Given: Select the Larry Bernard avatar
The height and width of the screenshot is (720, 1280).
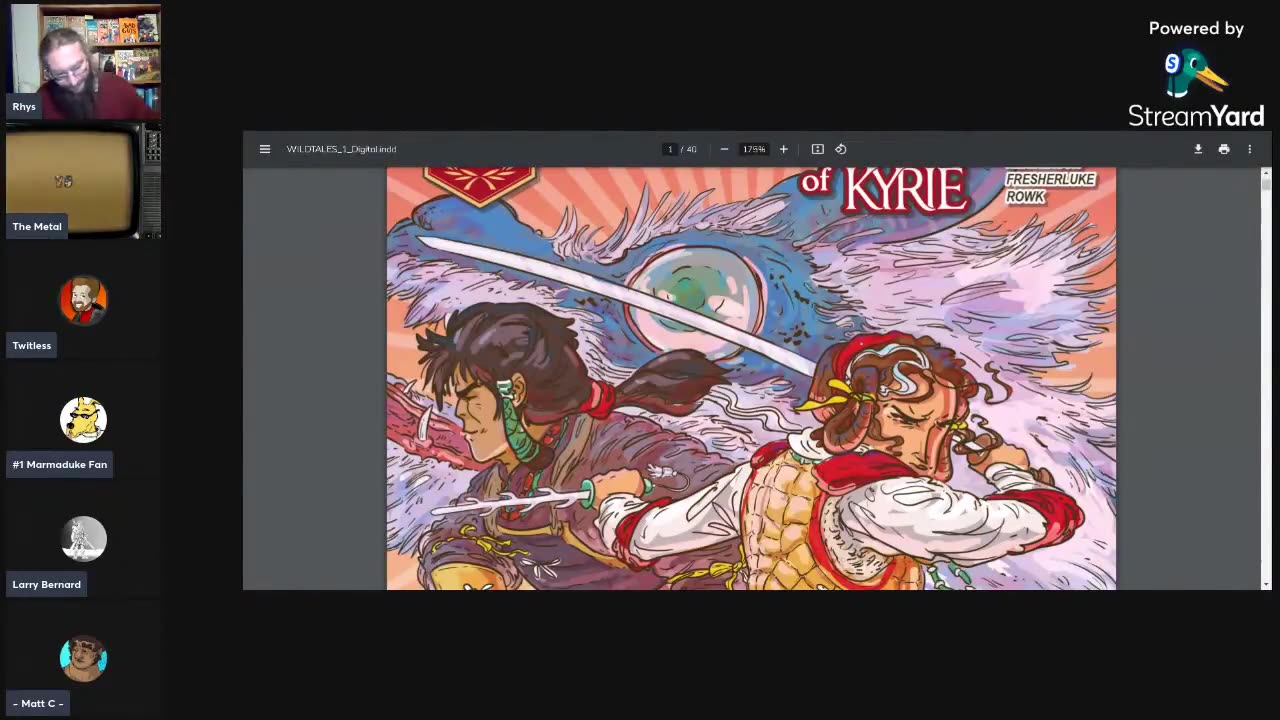Looking at the screenshot, I should pyautogui.click(x=83, y=539).
